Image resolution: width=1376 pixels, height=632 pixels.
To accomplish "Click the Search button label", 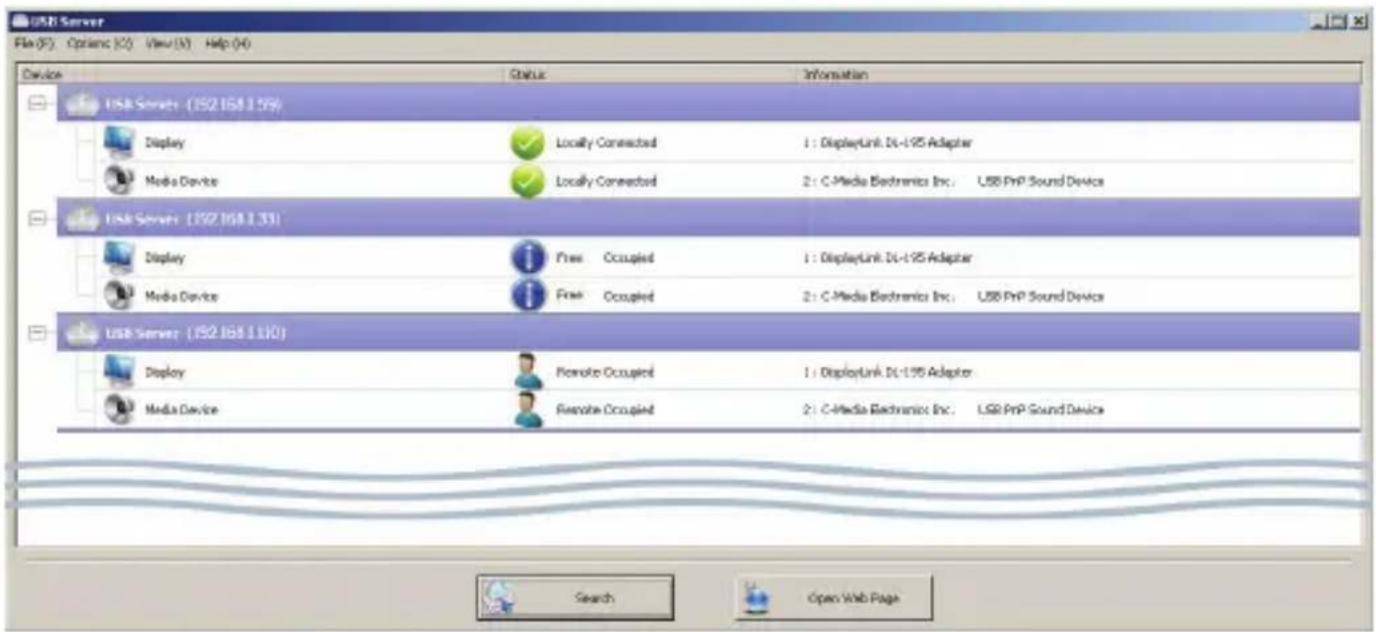I will tap(594, 598).
